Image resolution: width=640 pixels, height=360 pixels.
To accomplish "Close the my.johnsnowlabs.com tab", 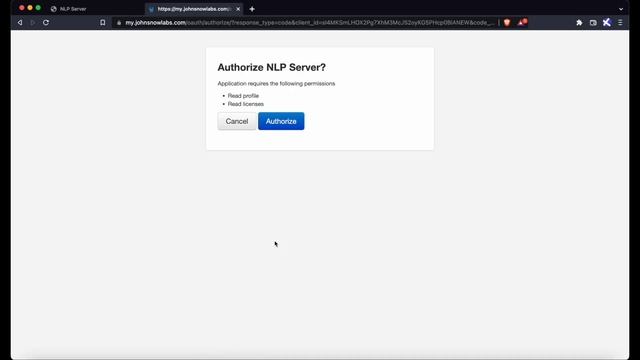I will pos(238,9).
